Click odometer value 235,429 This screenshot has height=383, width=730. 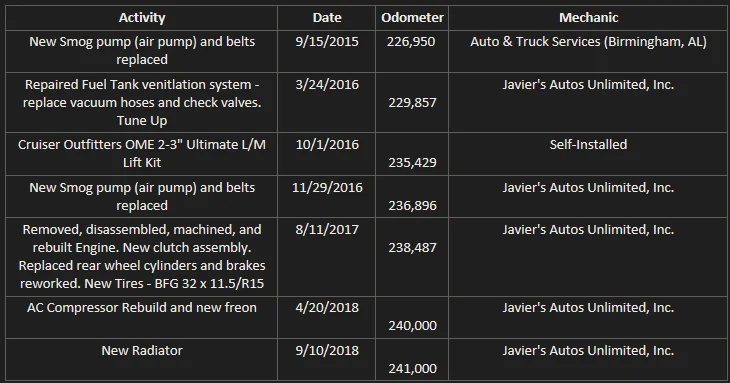(x=412, y=162)
